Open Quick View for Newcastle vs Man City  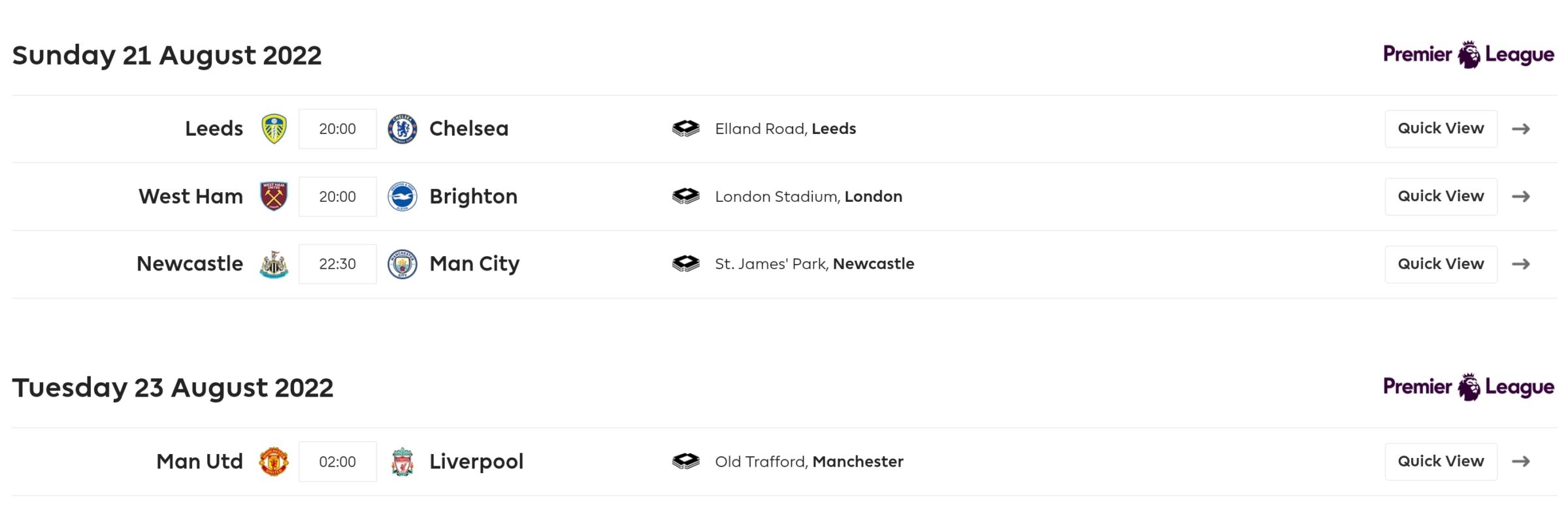1441,264
